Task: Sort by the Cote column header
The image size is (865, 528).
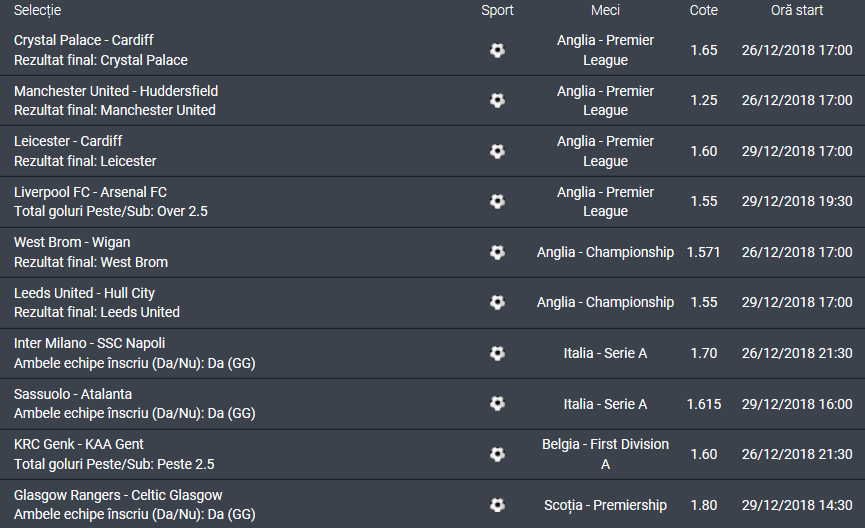Action: coord(704,10)
